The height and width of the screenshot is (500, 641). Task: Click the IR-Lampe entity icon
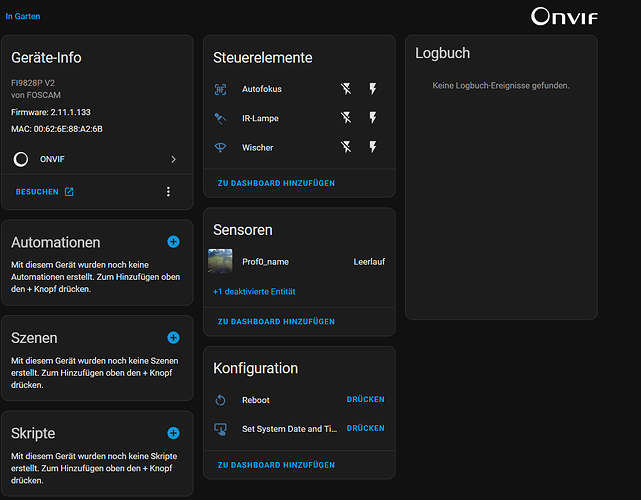pos(220,118)
